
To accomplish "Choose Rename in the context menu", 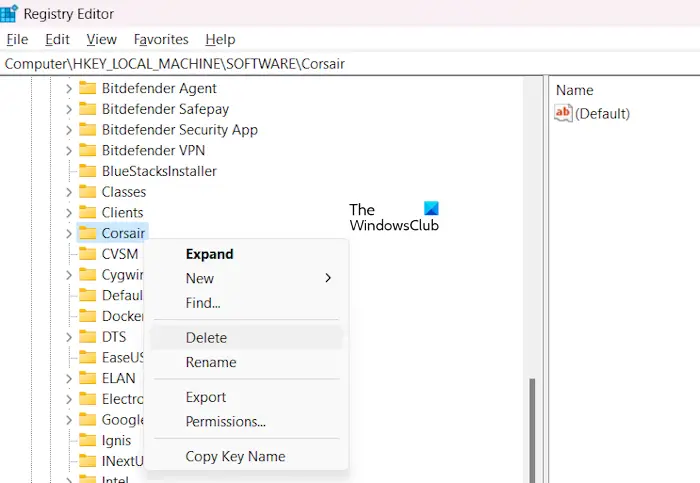I will tap(246, 362).
